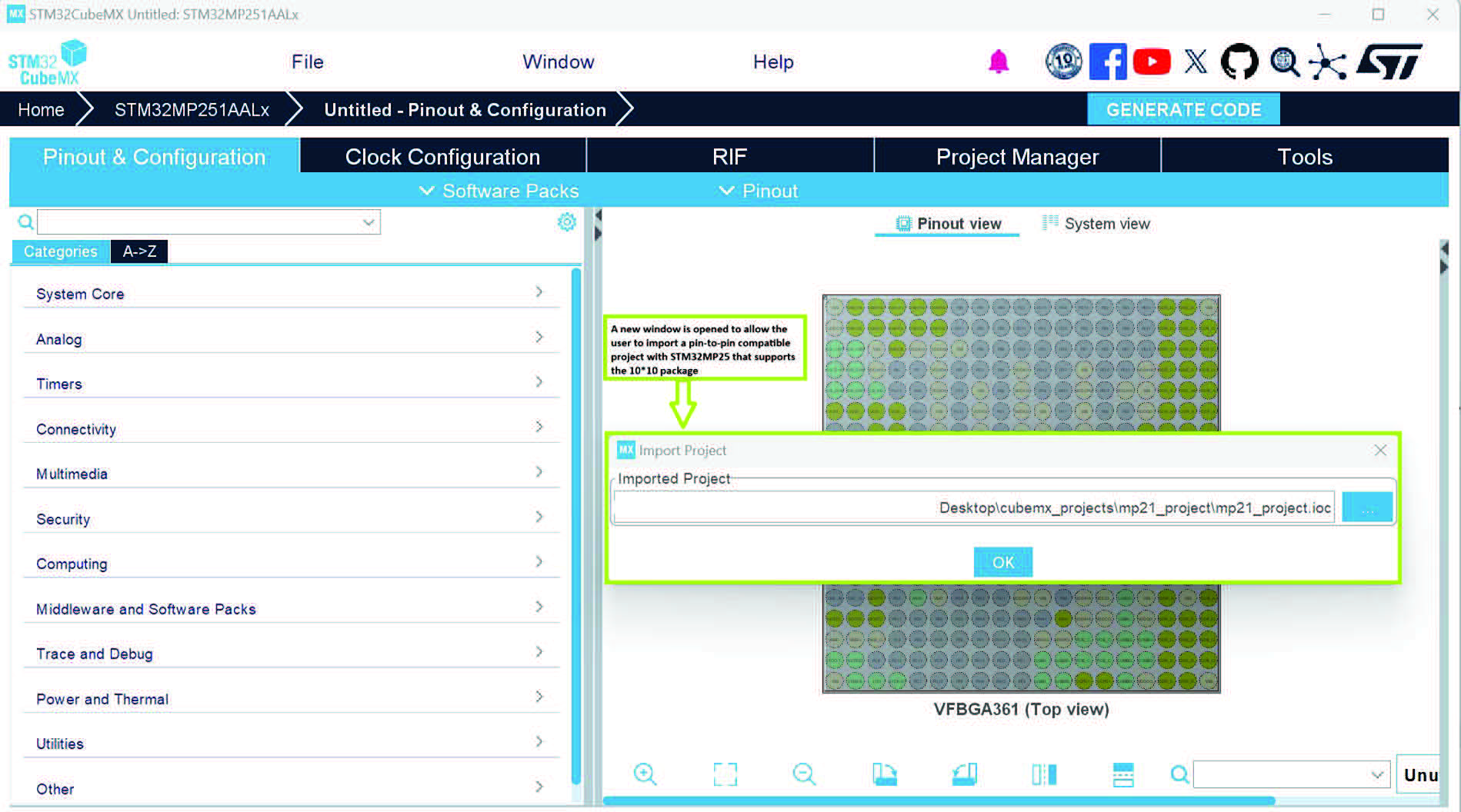
Task: Switch to the Project Manager tab
Action: click(1017, 157)
